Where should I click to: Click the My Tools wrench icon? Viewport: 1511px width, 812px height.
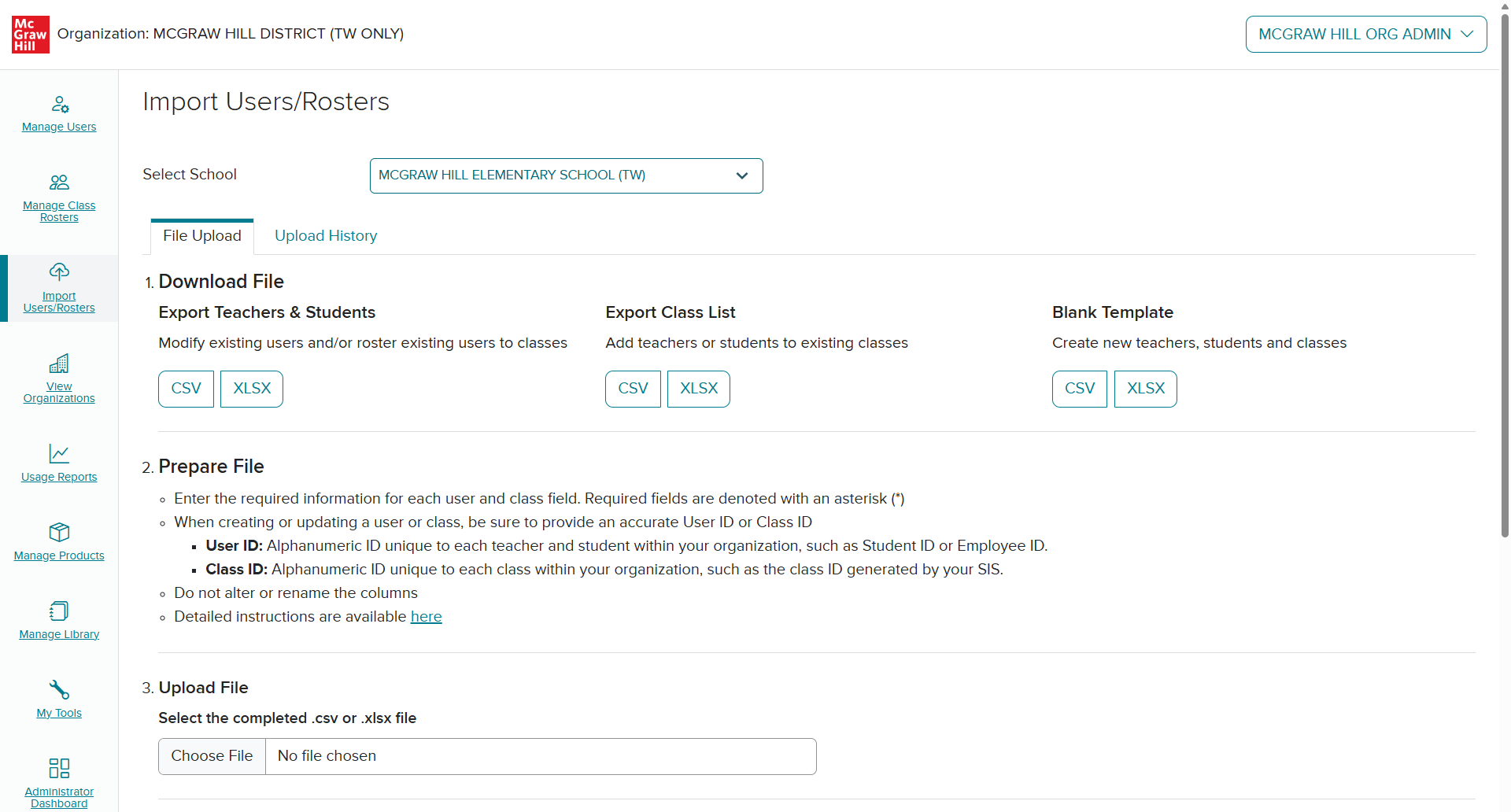pyautogui.click(x=59, y=689)
